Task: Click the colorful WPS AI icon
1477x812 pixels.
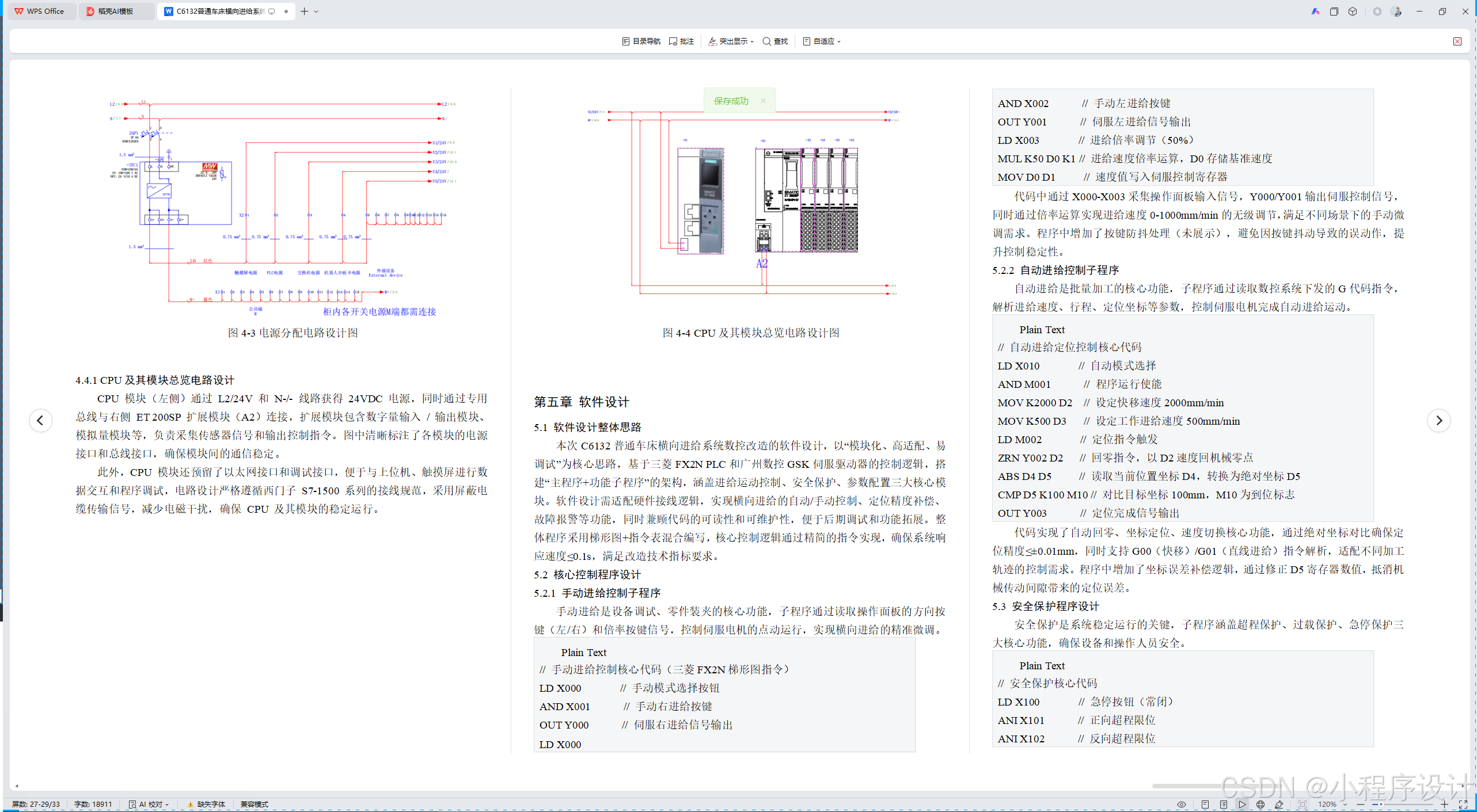Action: [1315, 12]
